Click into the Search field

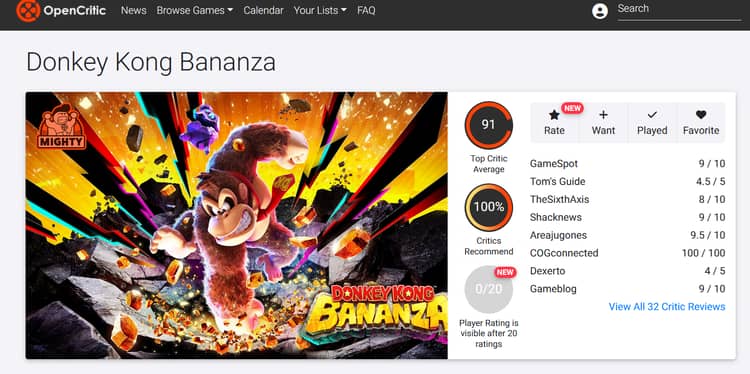(x=679, y=10)
